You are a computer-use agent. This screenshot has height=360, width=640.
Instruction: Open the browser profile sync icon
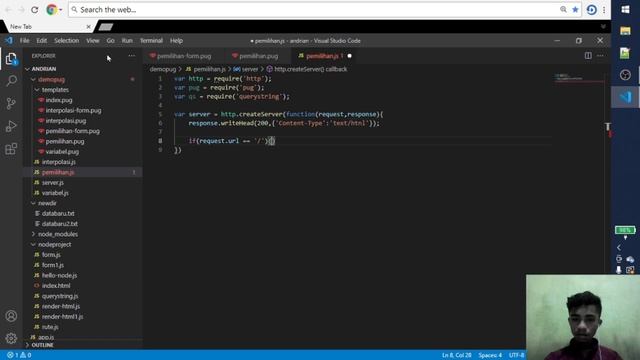[x=591, y=10]
